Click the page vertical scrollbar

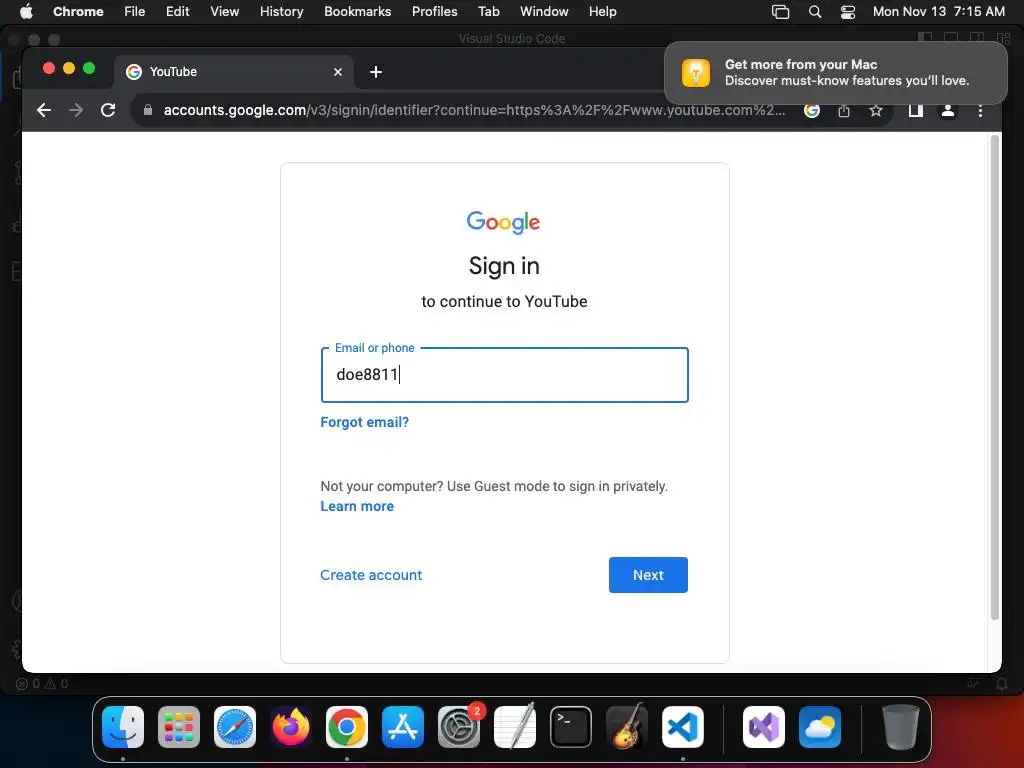tap(995, 377)
